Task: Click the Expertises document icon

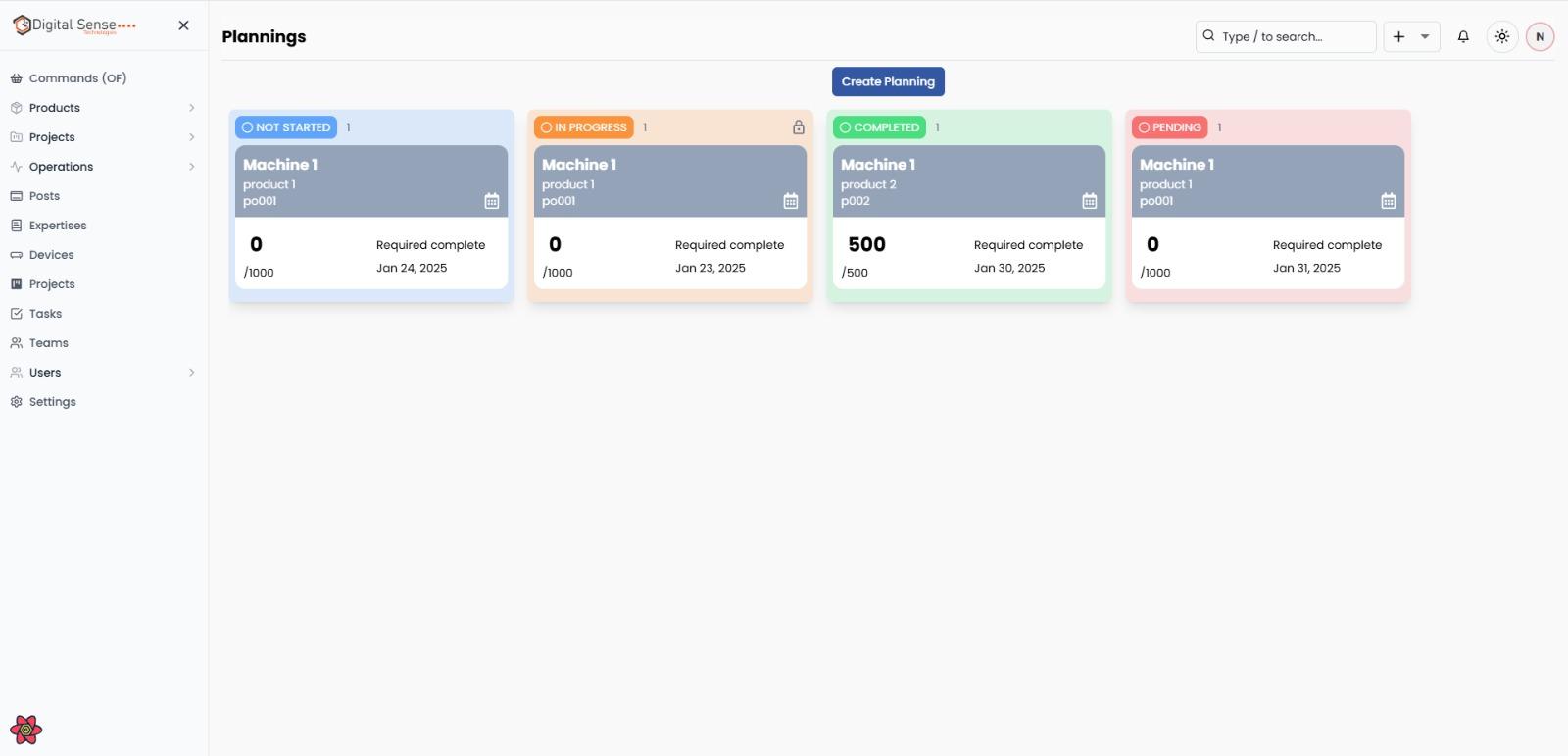Action: (16, 226)
